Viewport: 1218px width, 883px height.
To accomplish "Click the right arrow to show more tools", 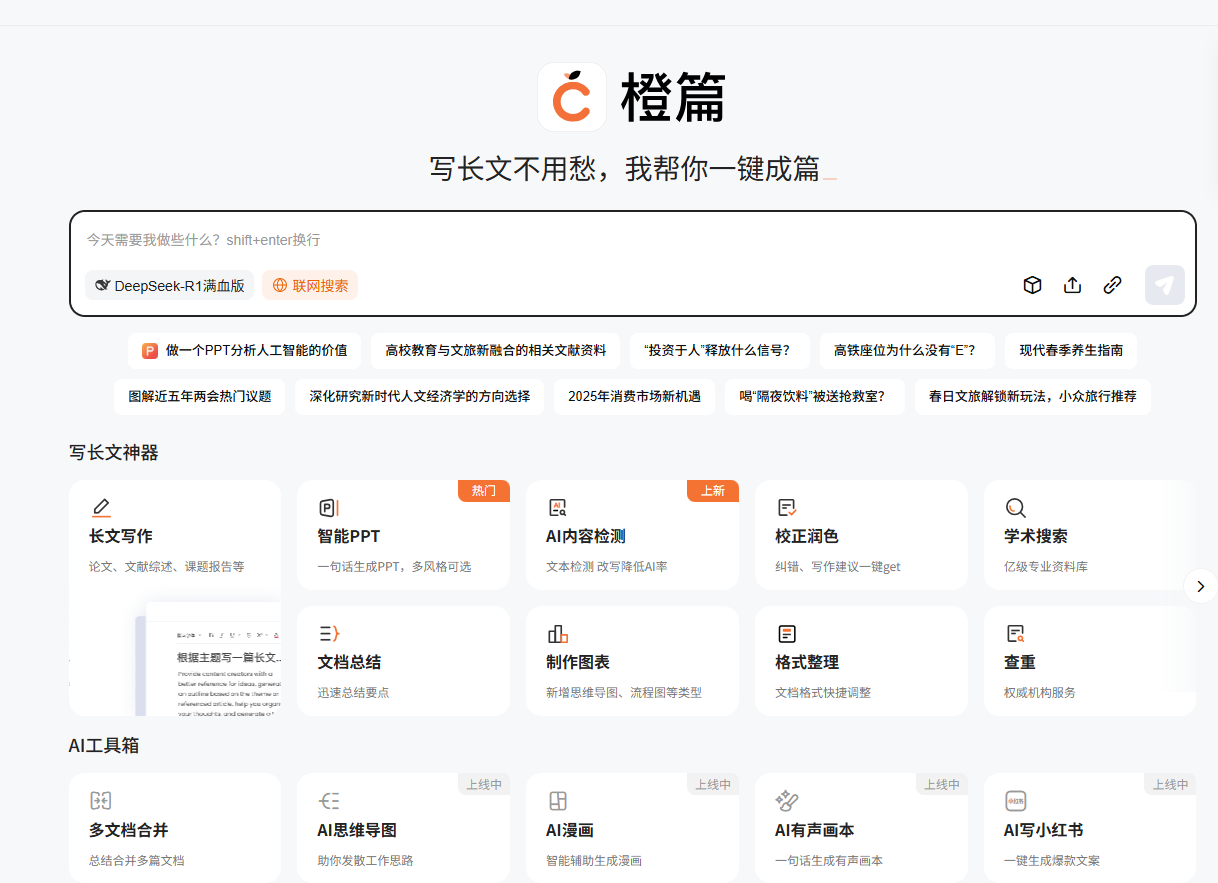I will click(x=1201, y=586).
